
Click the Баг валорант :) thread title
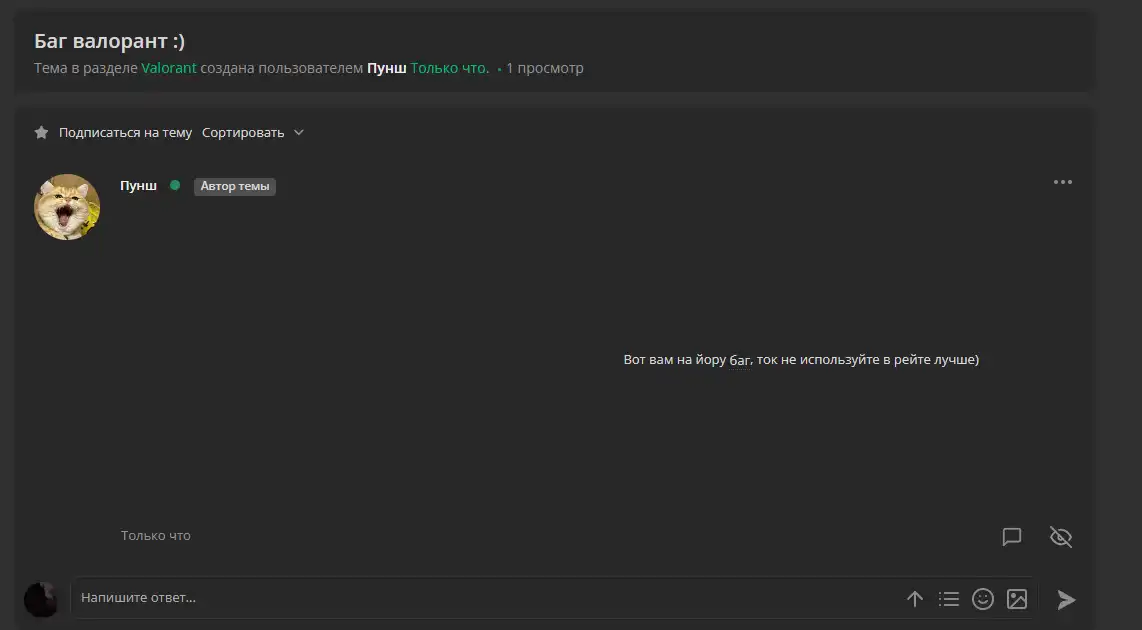109,42
